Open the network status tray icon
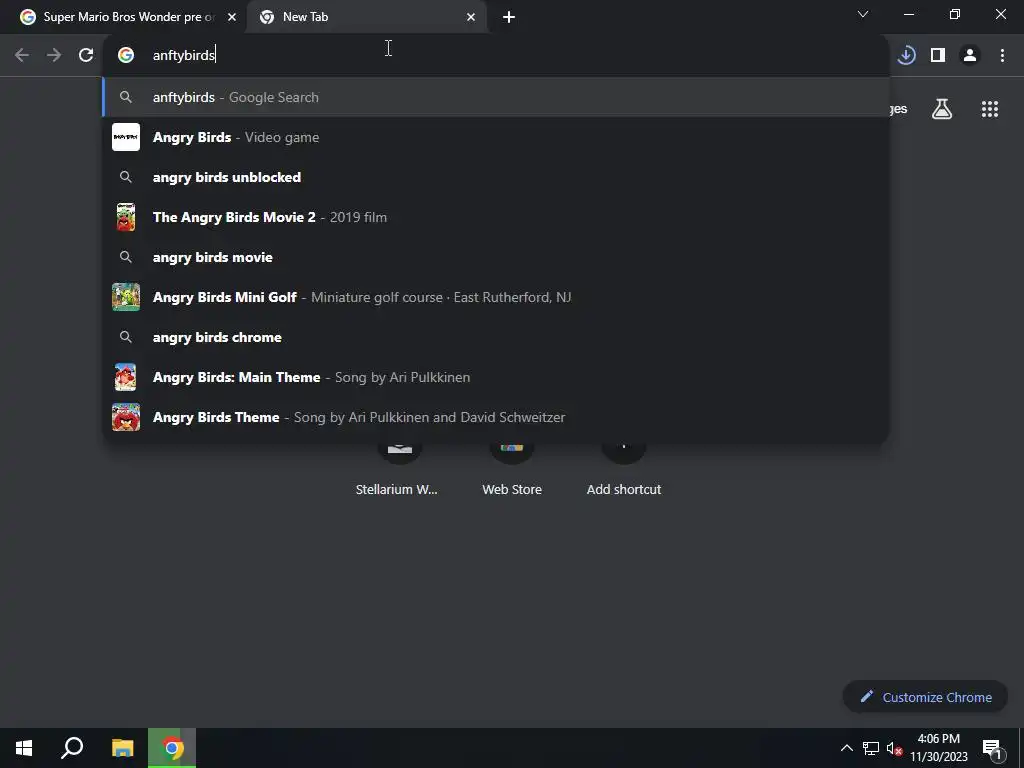The width and height of the screenshot is (1024, 768). coord(871,748)
